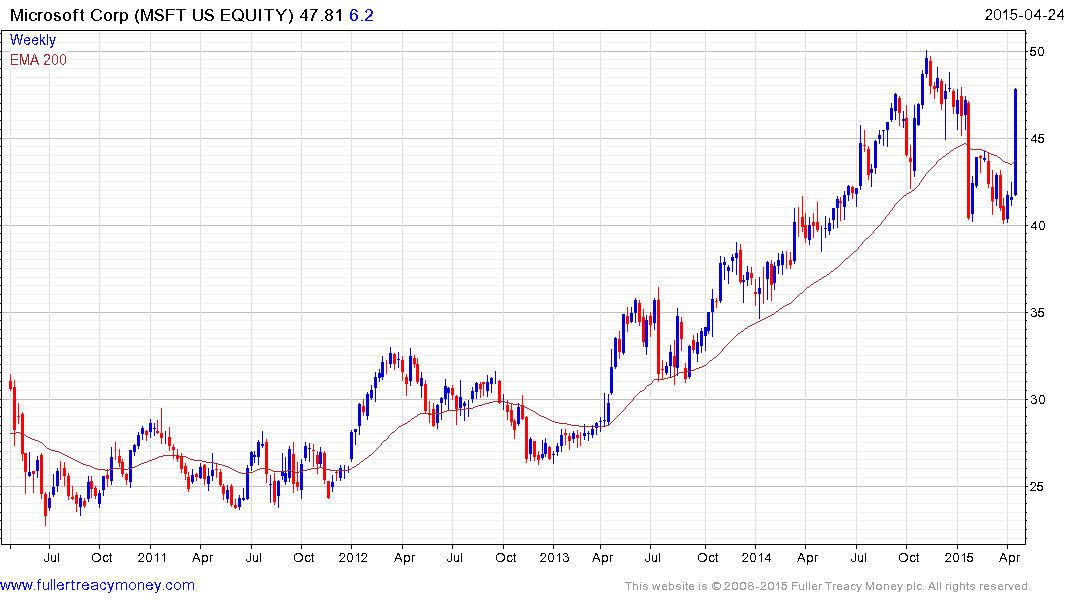Select the EMA 200 legend label
This screenshot has width=1075, height=600.
[x=39, y=59]
